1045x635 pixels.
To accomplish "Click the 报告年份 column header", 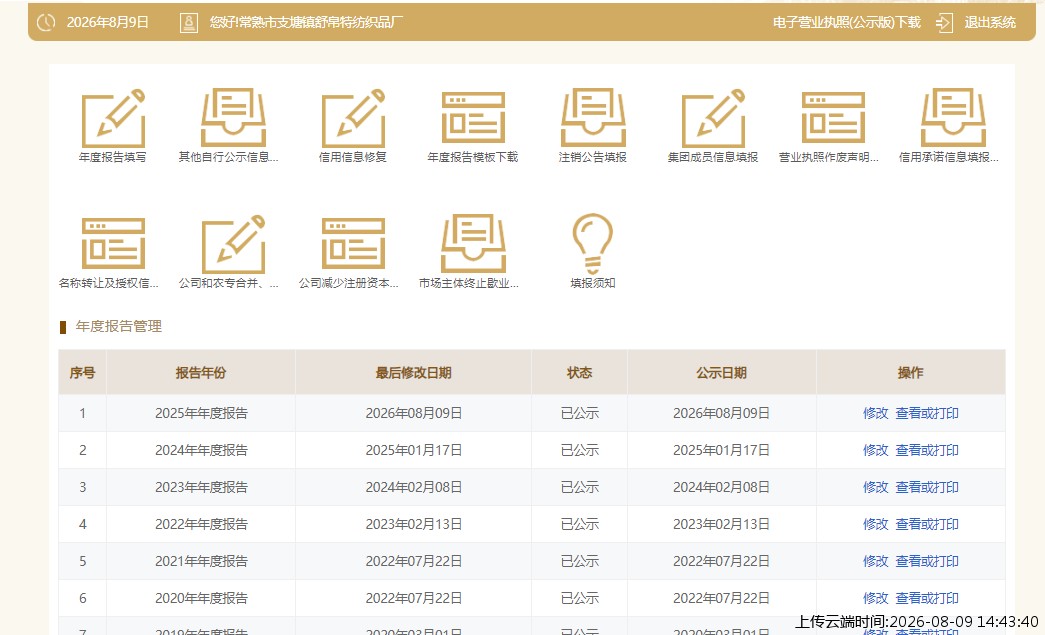I will [201, 372].
